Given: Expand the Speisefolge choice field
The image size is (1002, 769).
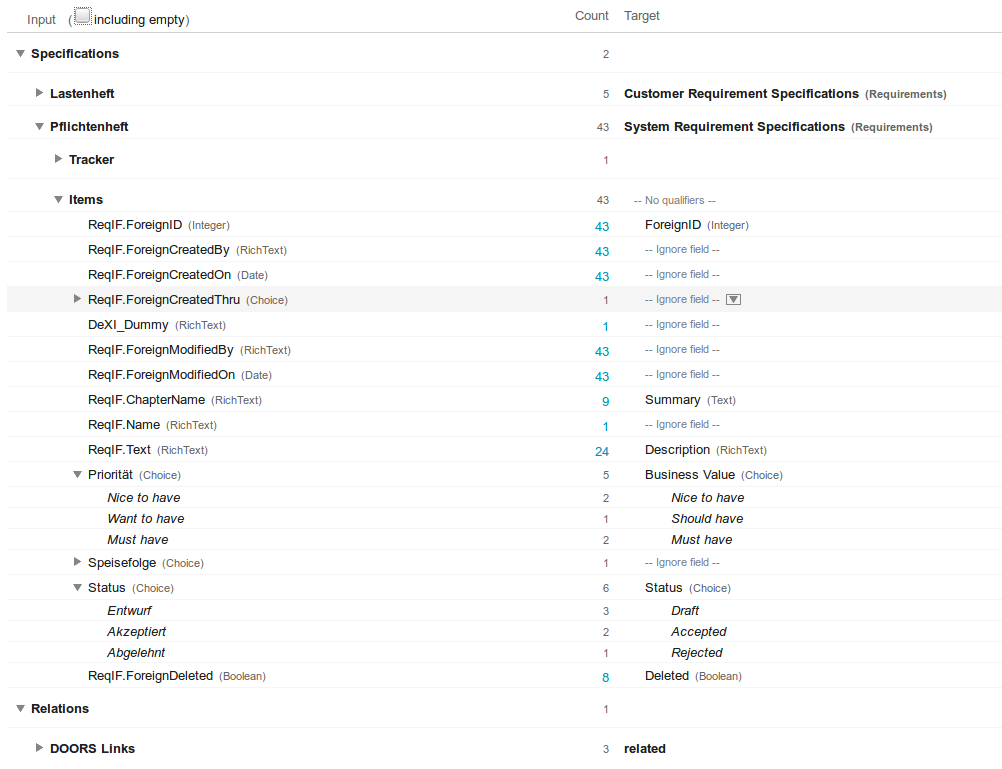Looking at the screenshot, I should [77, 562].
